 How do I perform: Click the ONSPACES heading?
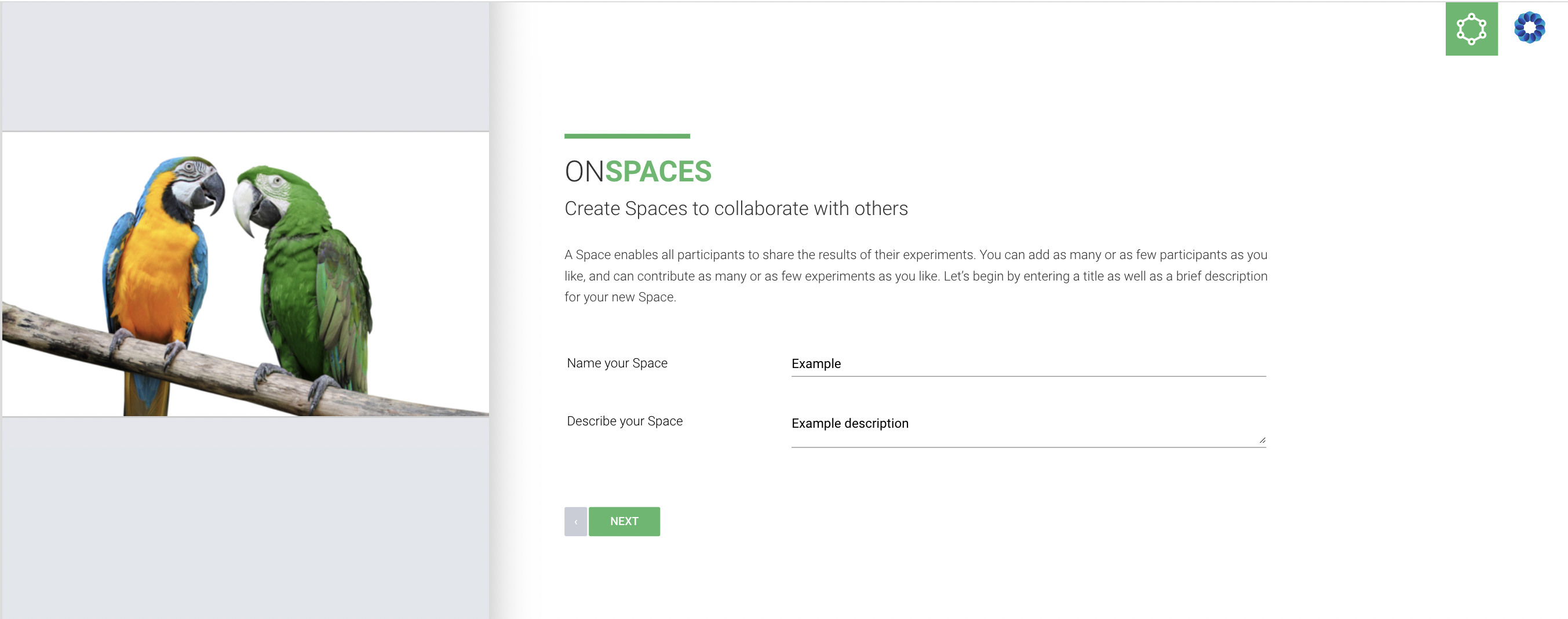638,172
